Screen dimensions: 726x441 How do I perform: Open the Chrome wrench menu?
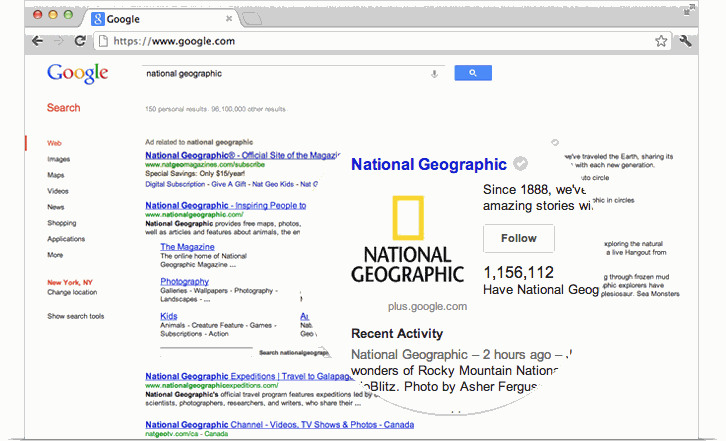tap(685, 41)
